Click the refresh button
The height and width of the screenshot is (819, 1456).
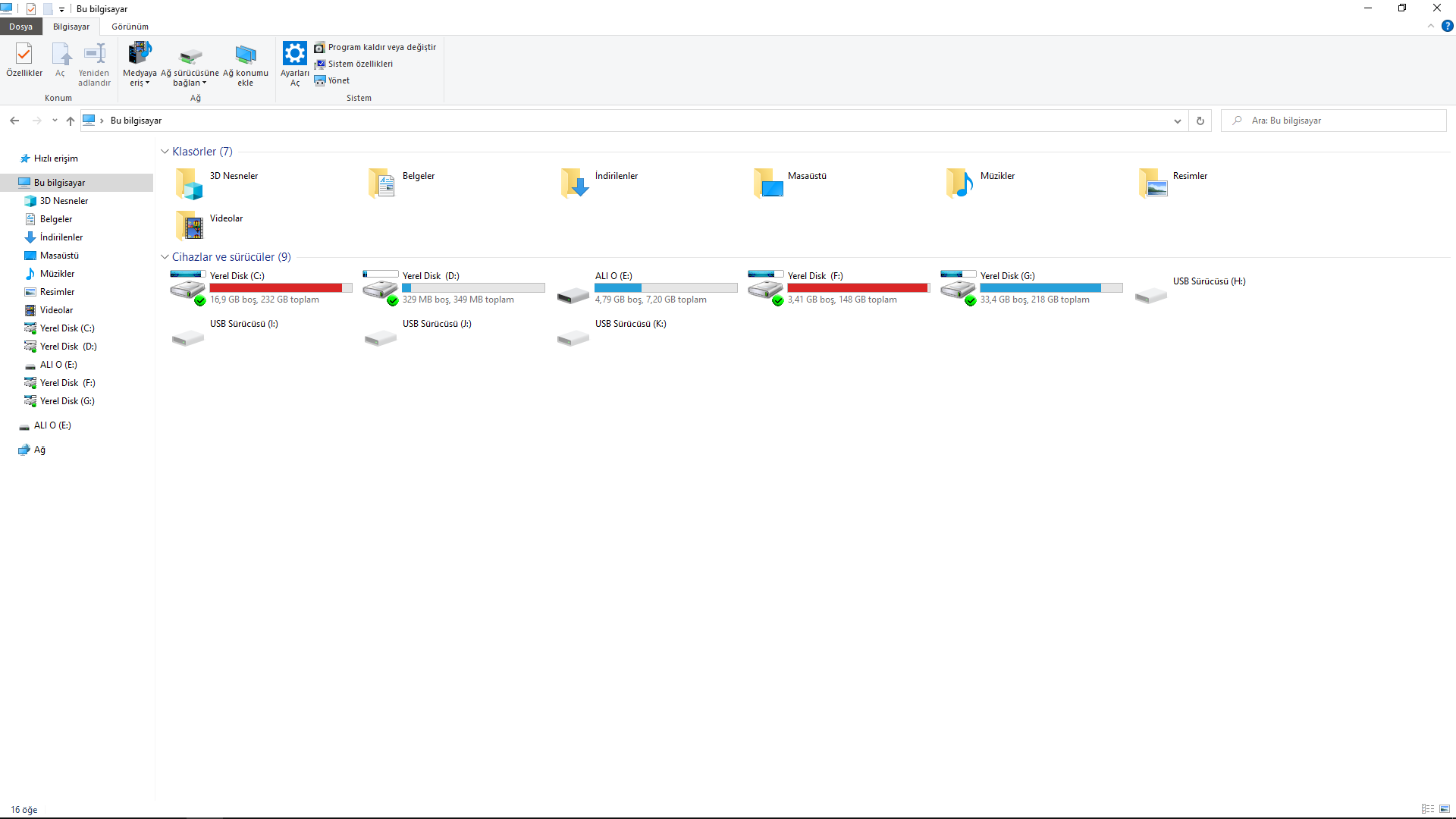[x=1200, y=121]
